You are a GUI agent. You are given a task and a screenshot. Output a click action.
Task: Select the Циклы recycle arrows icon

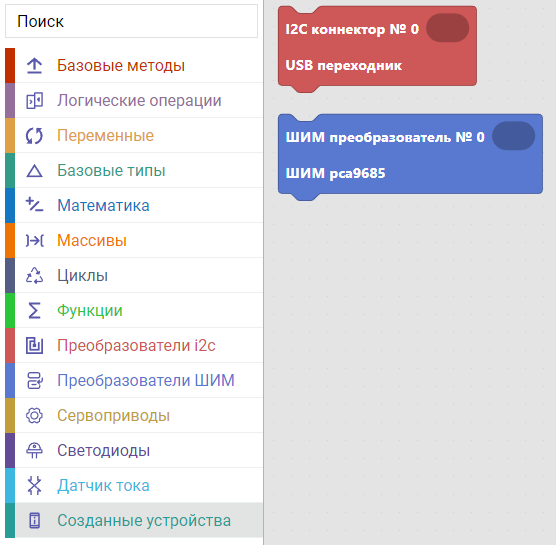(x=34, y=276)
